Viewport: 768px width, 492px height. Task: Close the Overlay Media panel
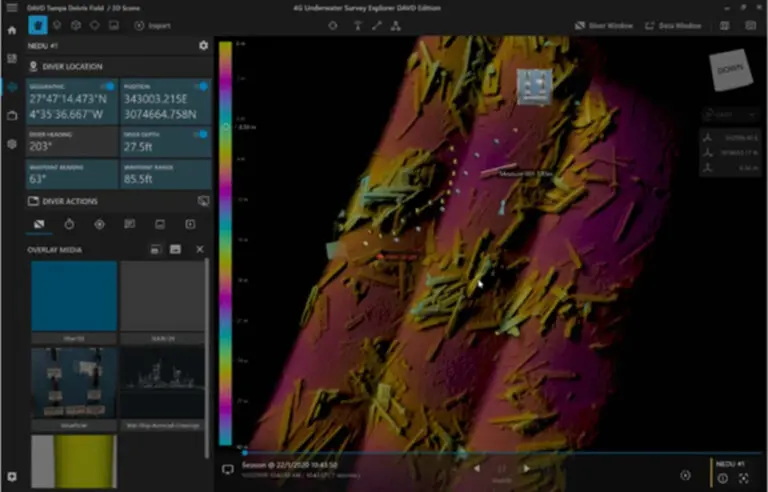click(x=199, y=249)
